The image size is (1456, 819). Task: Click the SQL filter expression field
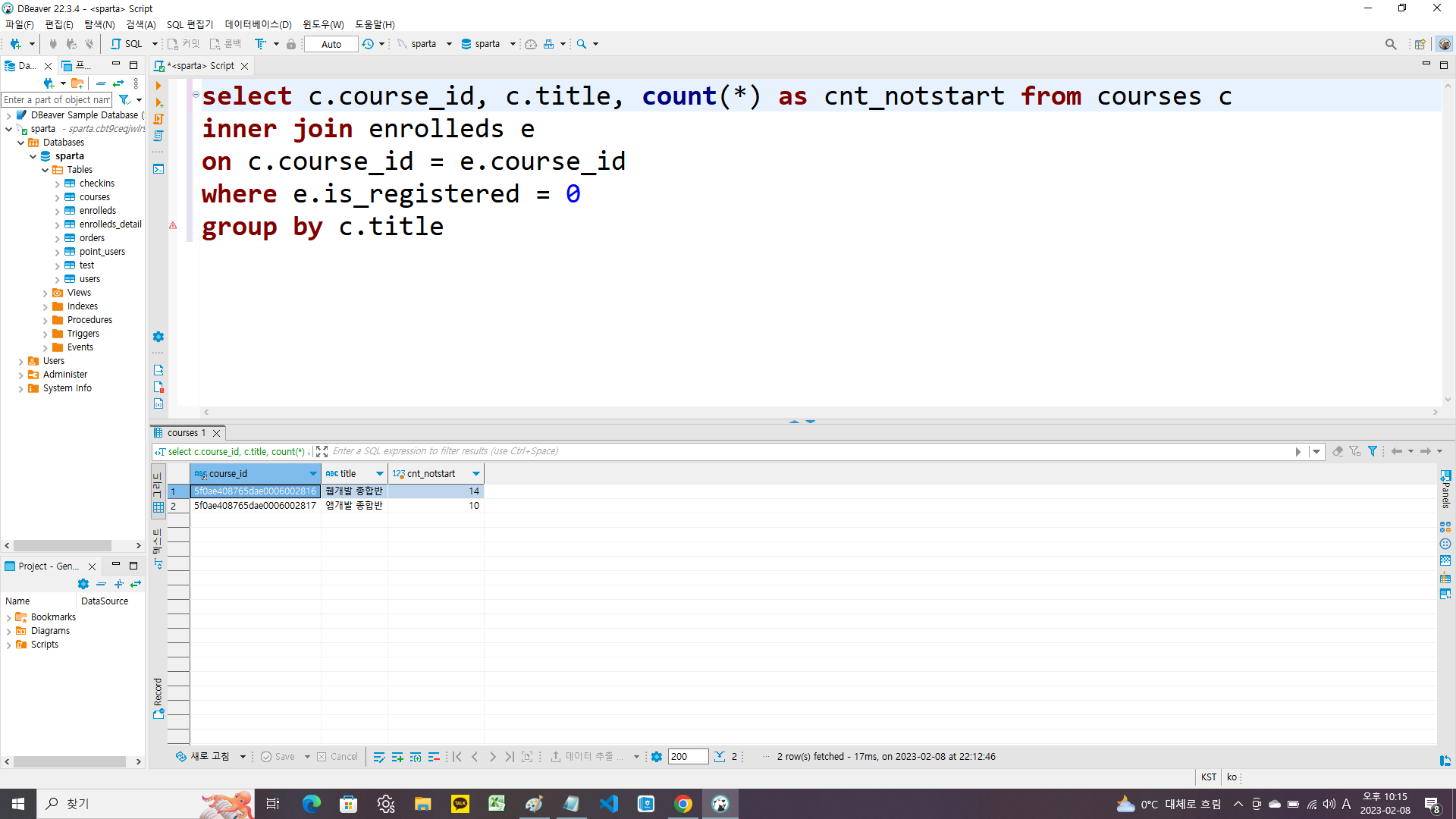[810, 451]
